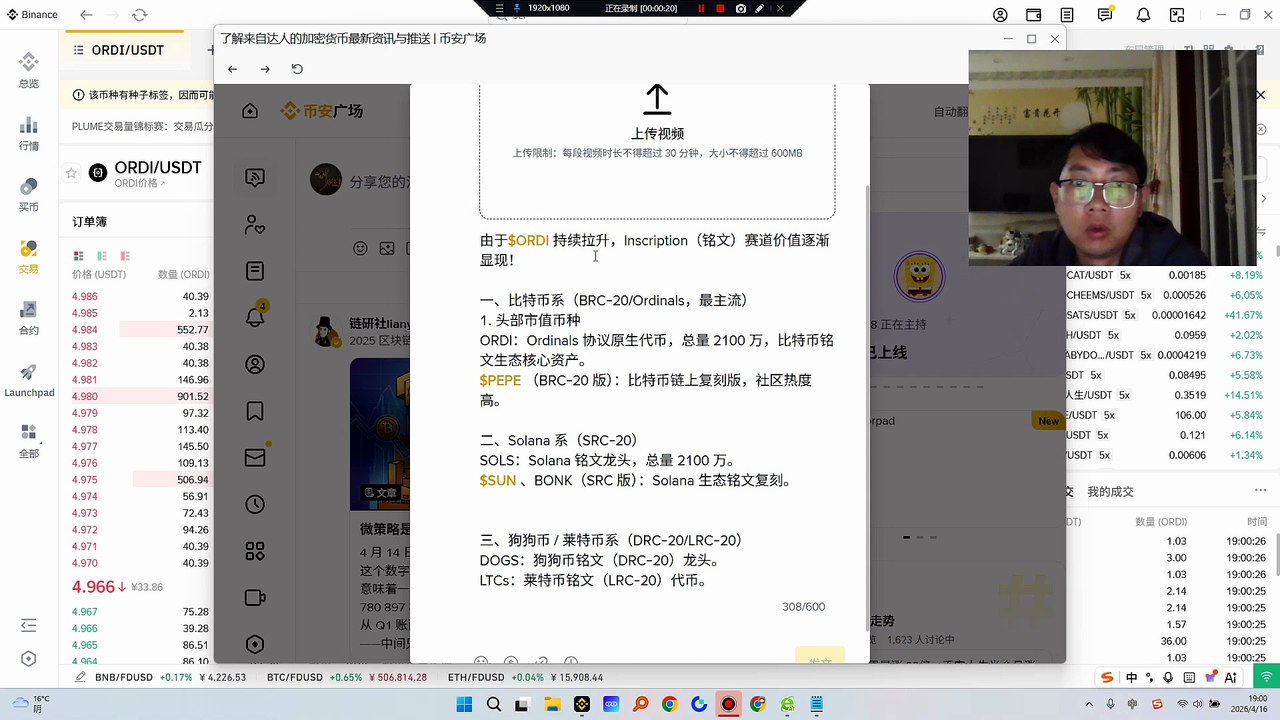Viewport: 1280px width, 720px height.
Task: Open the profile icon in 币安广场 sidebar
Action: (255, 364)
